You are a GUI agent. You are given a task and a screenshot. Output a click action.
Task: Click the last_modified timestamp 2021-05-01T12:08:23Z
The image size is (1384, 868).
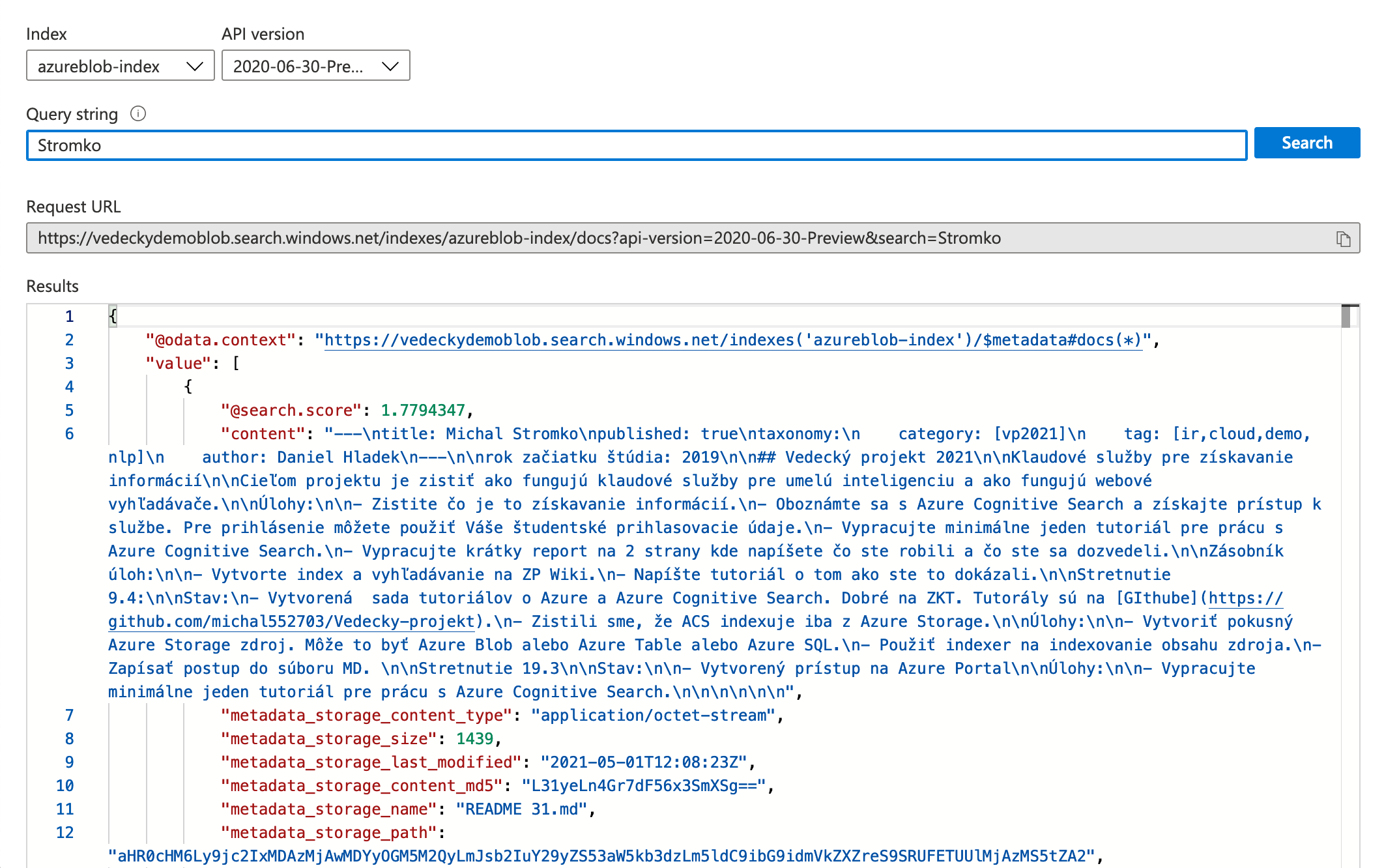643,762
